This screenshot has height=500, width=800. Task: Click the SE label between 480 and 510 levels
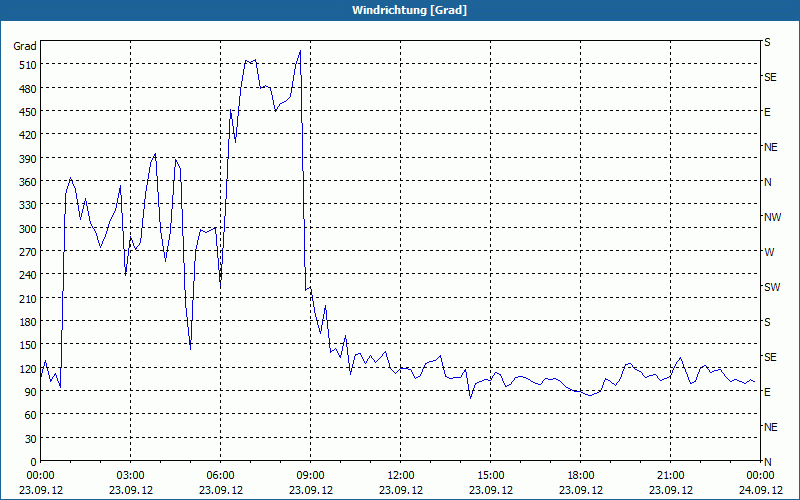click(770, 77)
